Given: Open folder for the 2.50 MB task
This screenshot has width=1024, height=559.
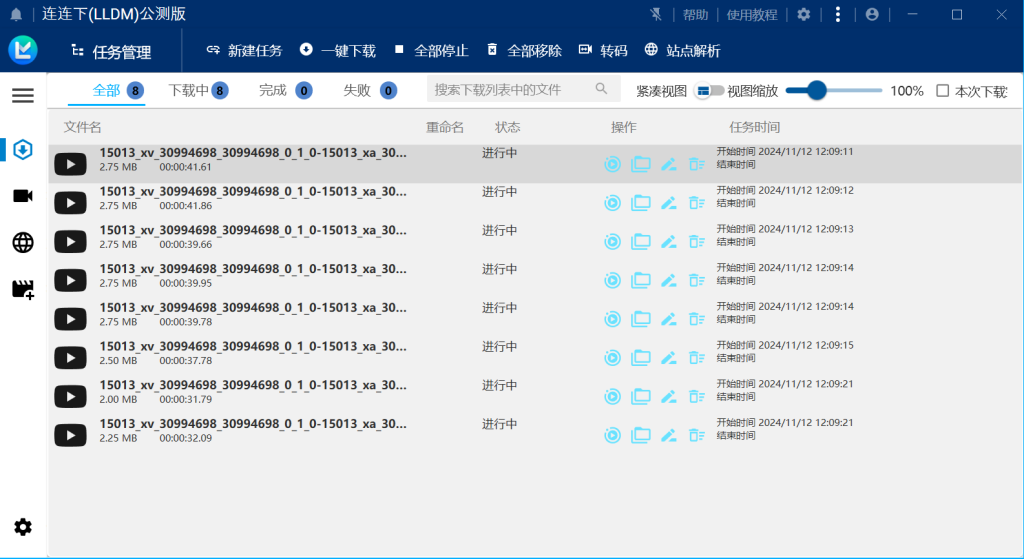Looking at the screenshot, I should pos(641,358).
